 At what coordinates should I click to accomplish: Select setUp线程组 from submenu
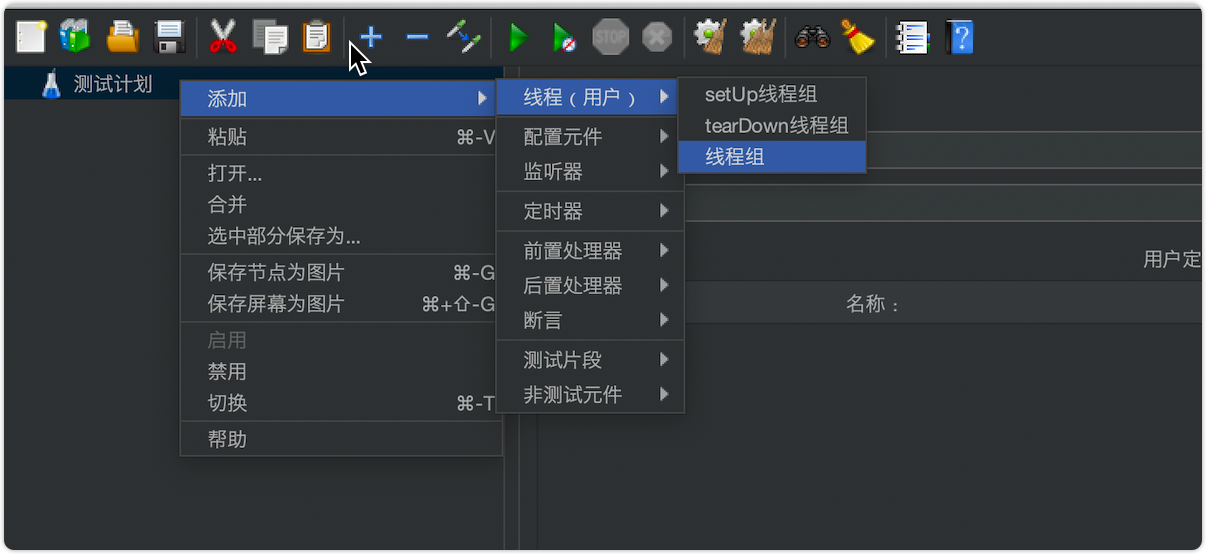pos(771,94)
